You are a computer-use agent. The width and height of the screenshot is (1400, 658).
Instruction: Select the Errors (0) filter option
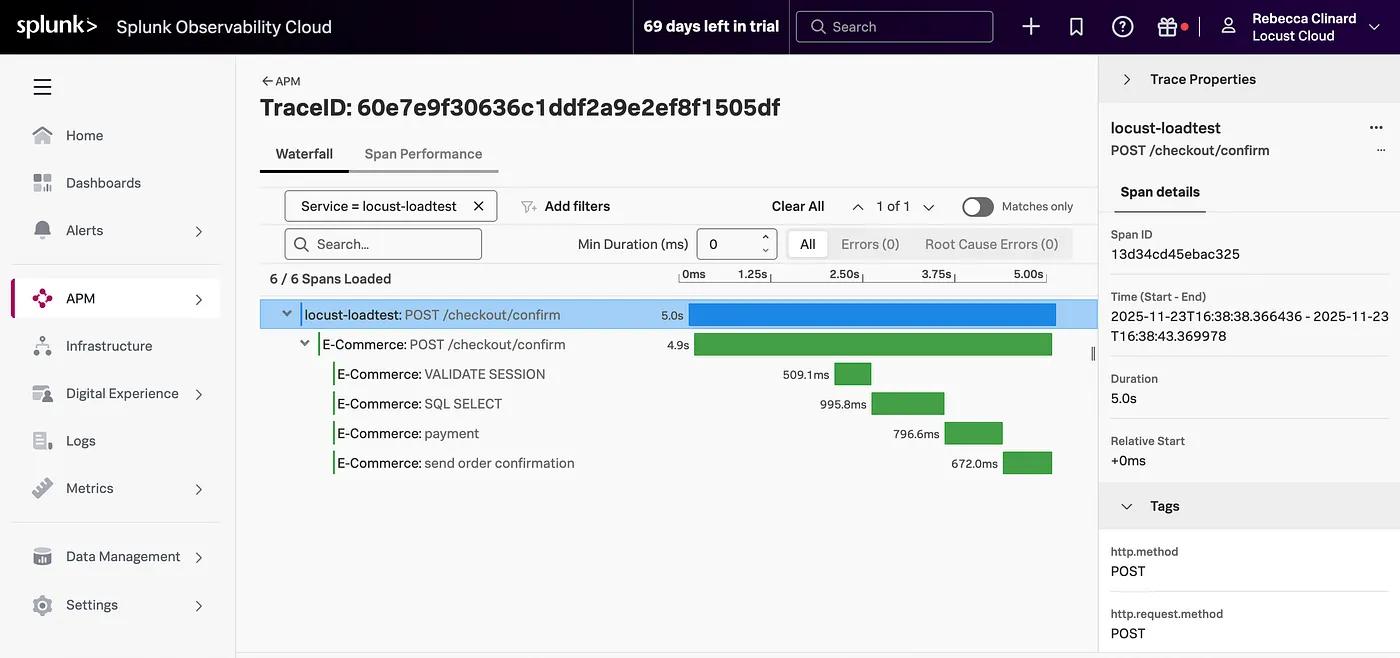[869, 243]
